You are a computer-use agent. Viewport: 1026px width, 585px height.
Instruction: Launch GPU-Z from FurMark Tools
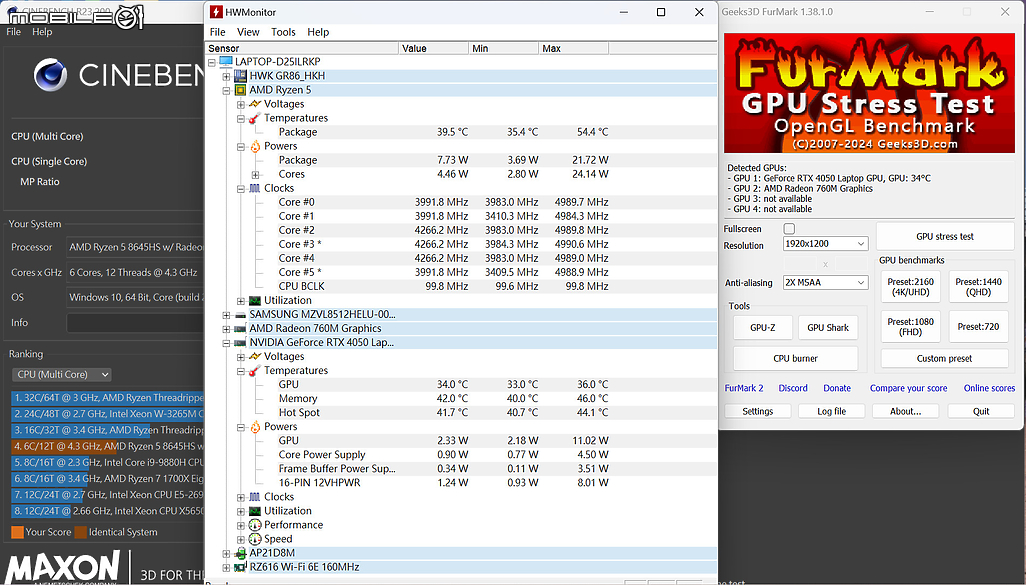coord(762,327)
